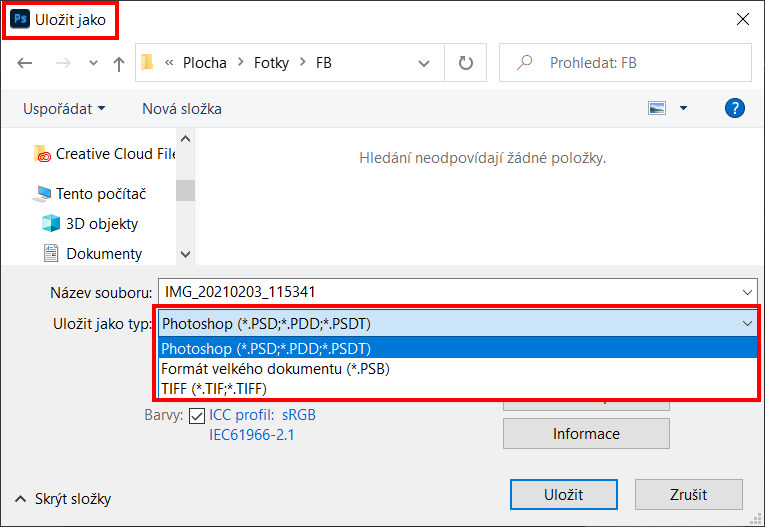Click the folder icon in address bar
Viewport: 765px width, 527px height.
(x=147, y=62)
